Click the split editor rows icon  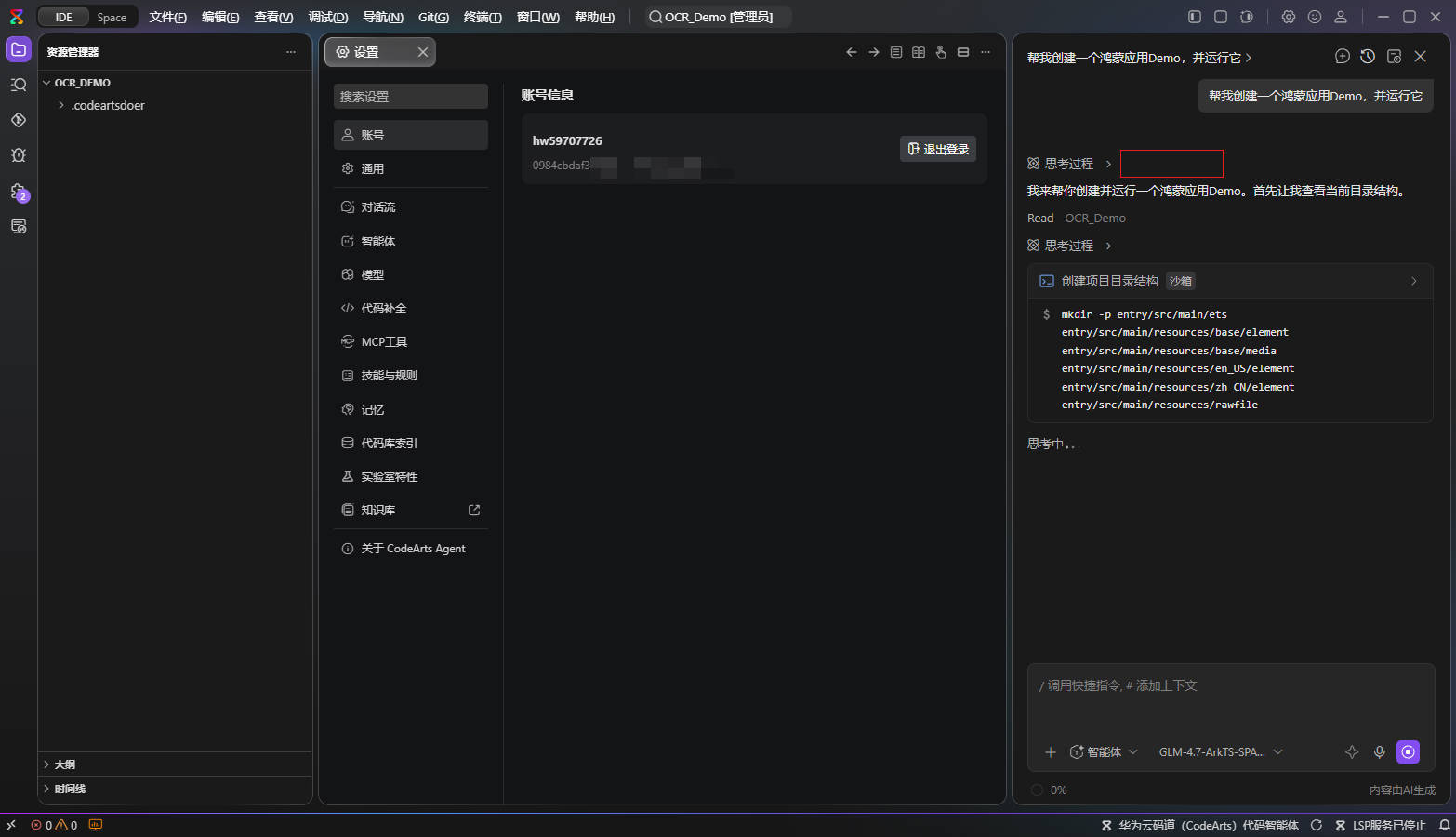pos(963,52)
